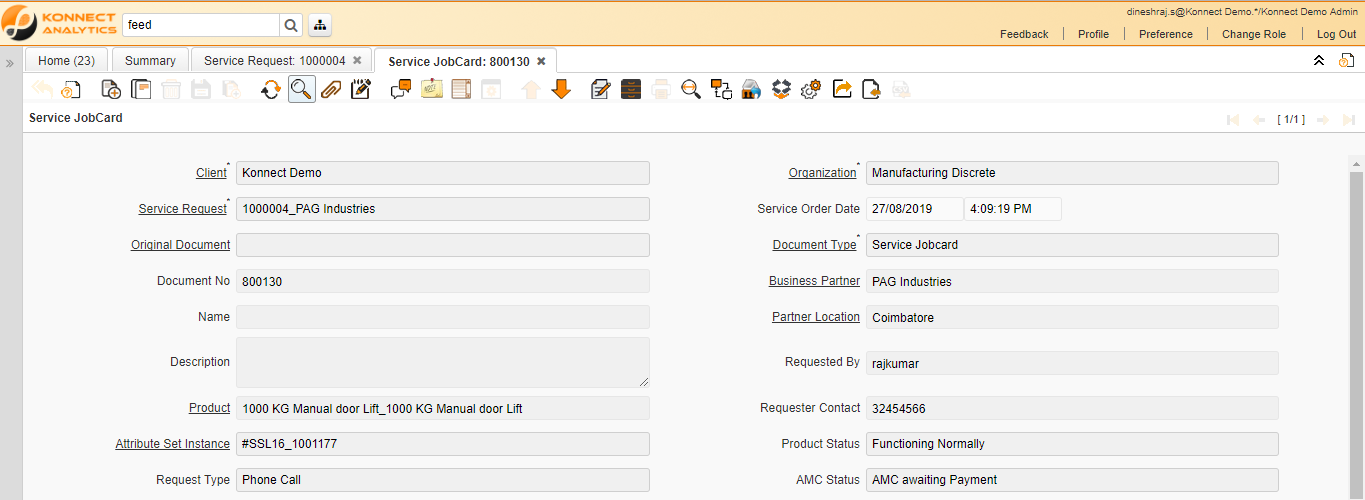Go to detail record orange down arrow
Image resolution: width=1365 pixels, height=500 pixels.
[561, 89]
